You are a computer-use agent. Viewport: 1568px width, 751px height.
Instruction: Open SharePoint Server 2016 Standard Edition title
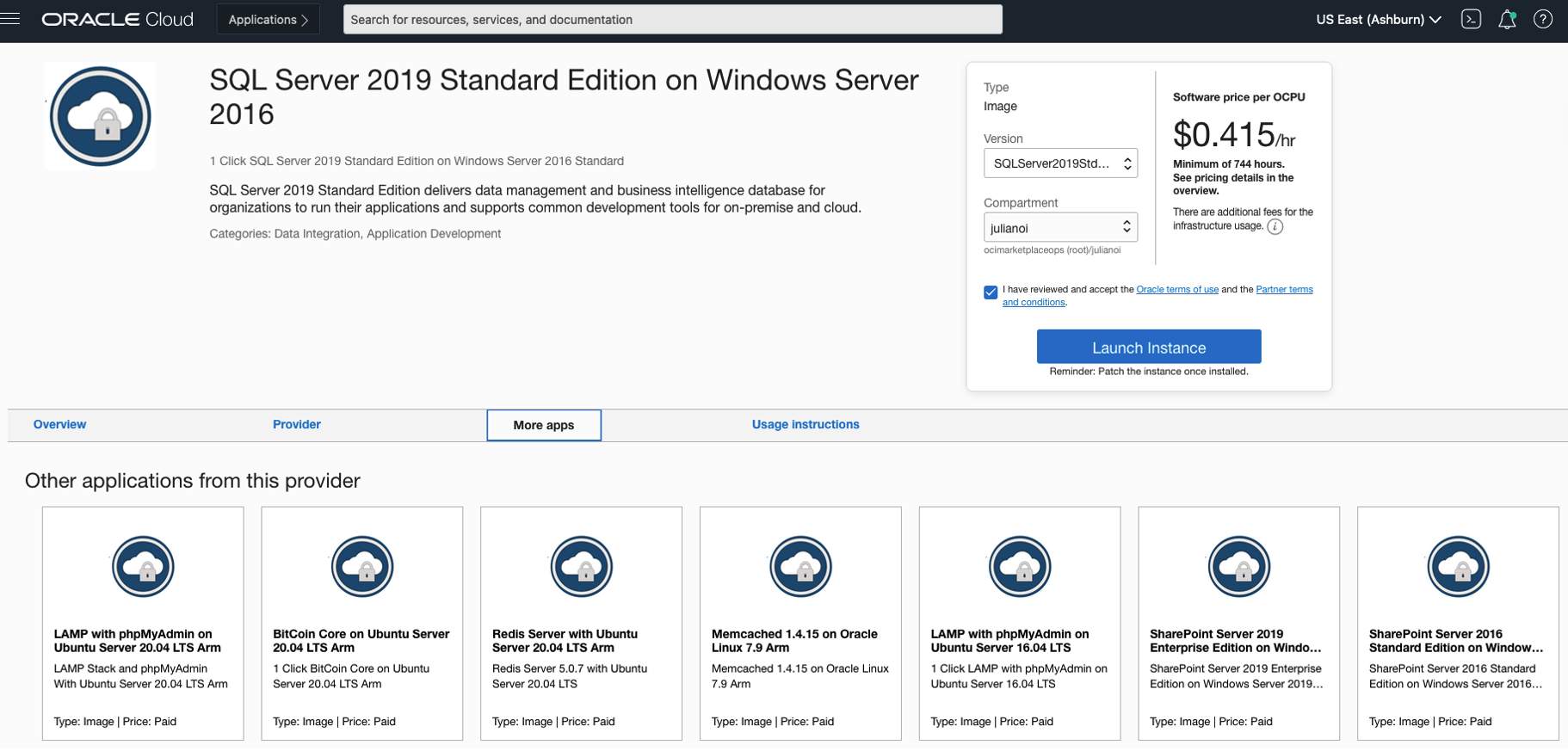pos(1456,641)
